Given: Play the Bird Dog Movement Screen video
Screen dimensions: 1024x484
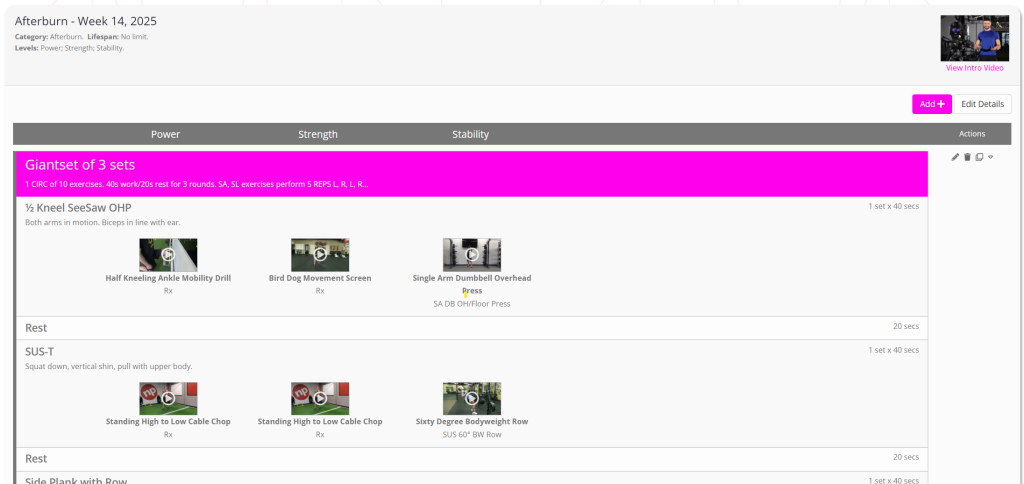Looking at the screenshot, I should click(x=320, y=255).
